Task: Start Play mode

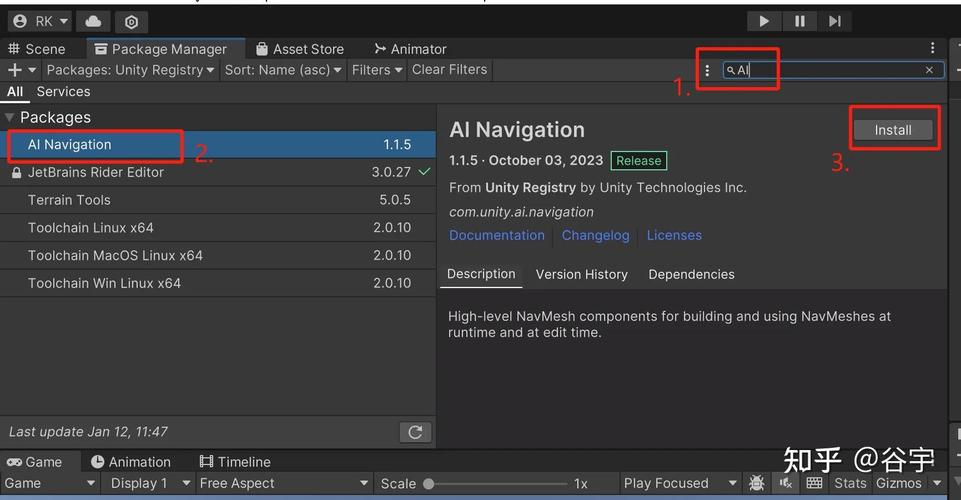Action: (x=764, y=21)
